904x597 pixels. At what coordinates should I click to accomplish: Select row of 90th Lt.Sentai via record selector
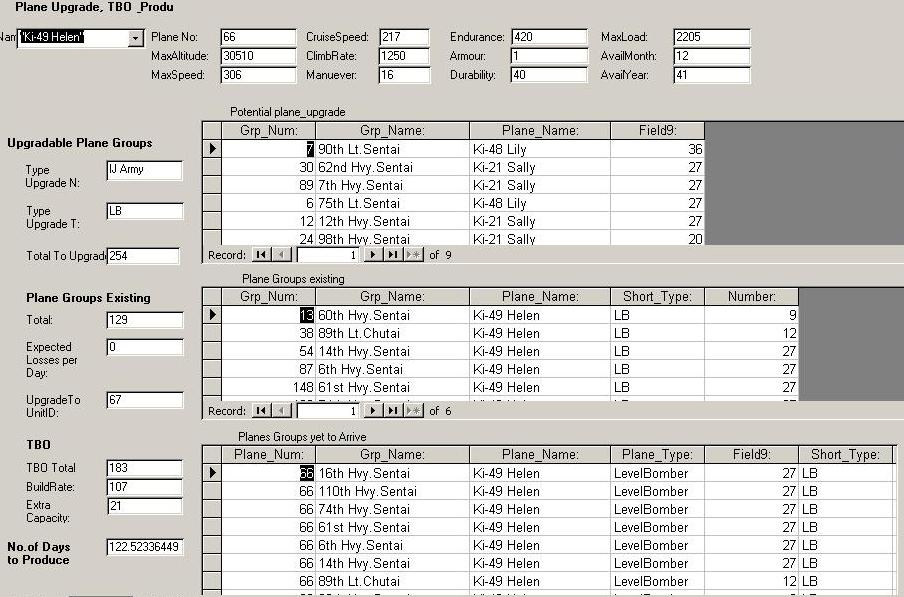click(212, 149)
